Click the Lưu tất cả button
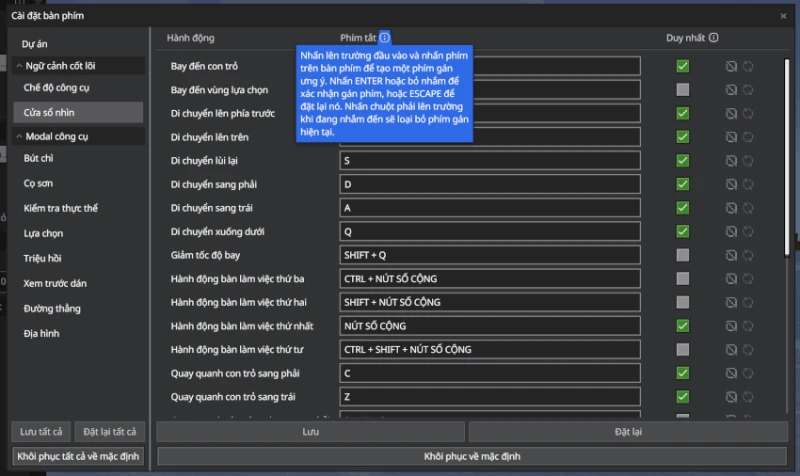Screen dimensions: 800x476 (41, 432)
